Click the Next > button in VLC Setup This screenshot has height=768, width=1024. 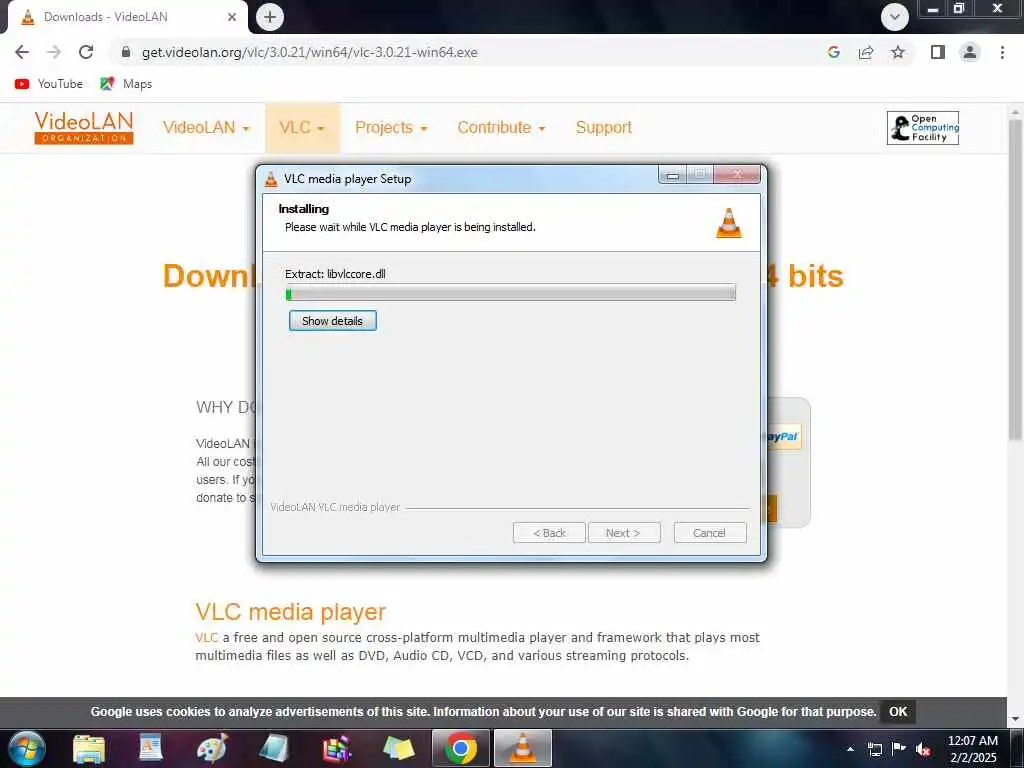[624, 533]
